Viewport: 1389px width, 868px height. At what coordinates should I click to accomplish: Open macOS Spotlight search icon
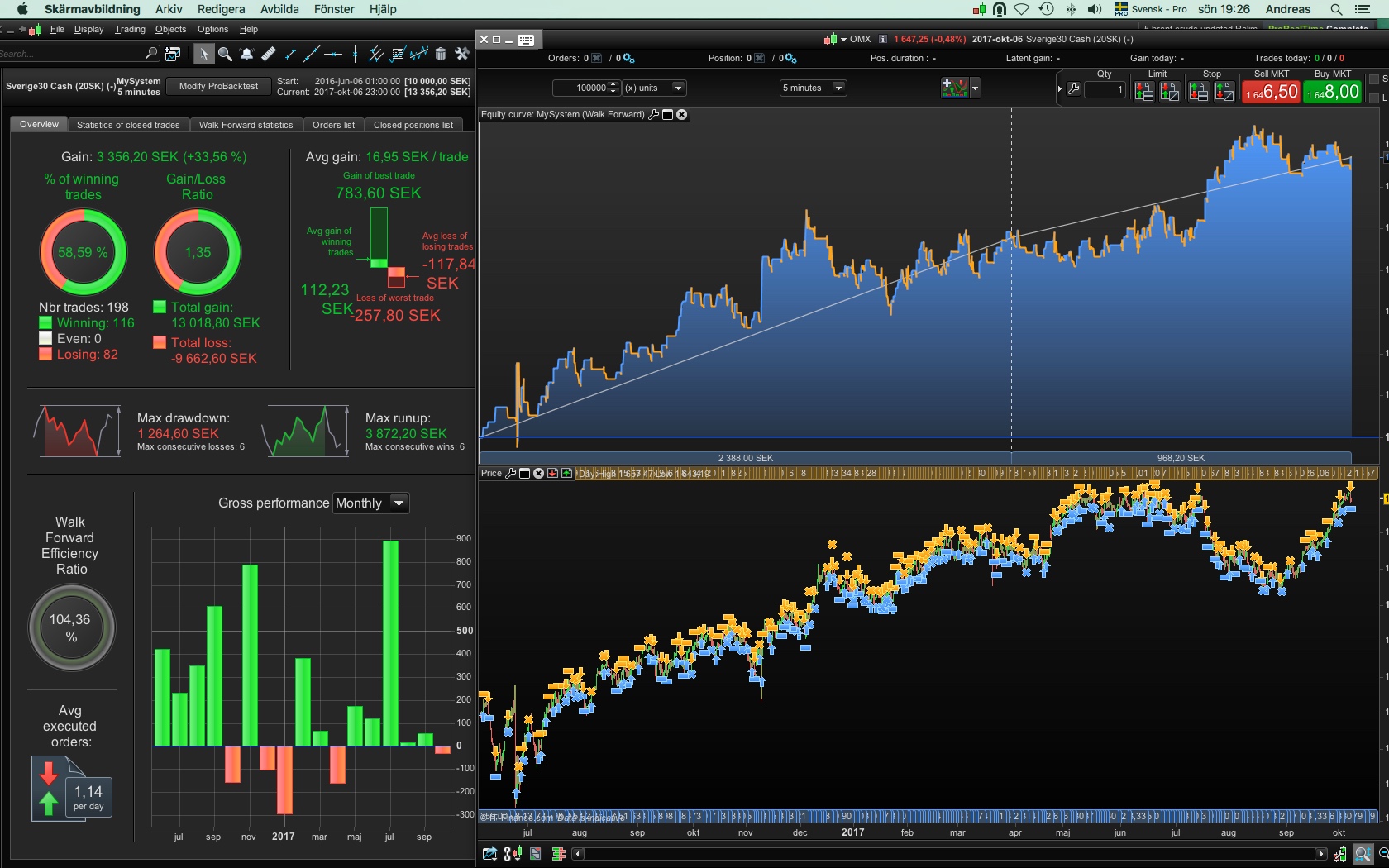(1336, 9)
